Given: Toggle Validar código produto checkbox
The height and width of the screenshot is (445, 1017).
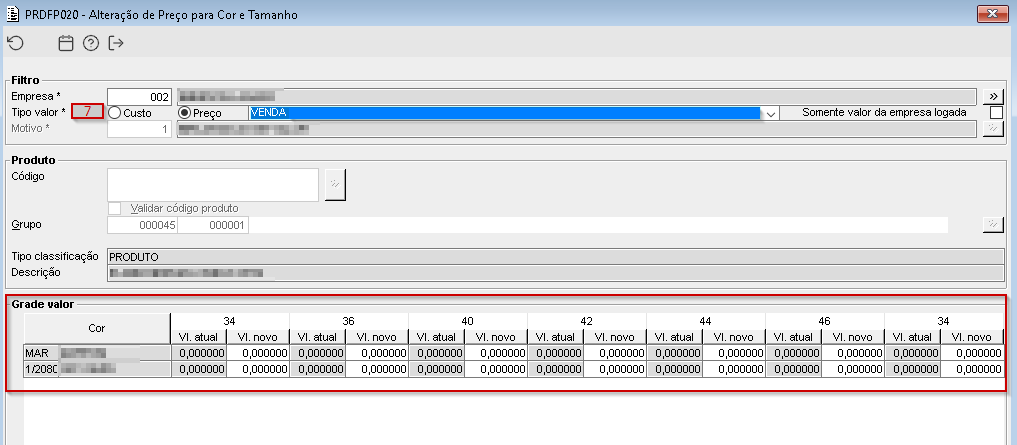Looking at the screenshot, I should tap(115, 208).
